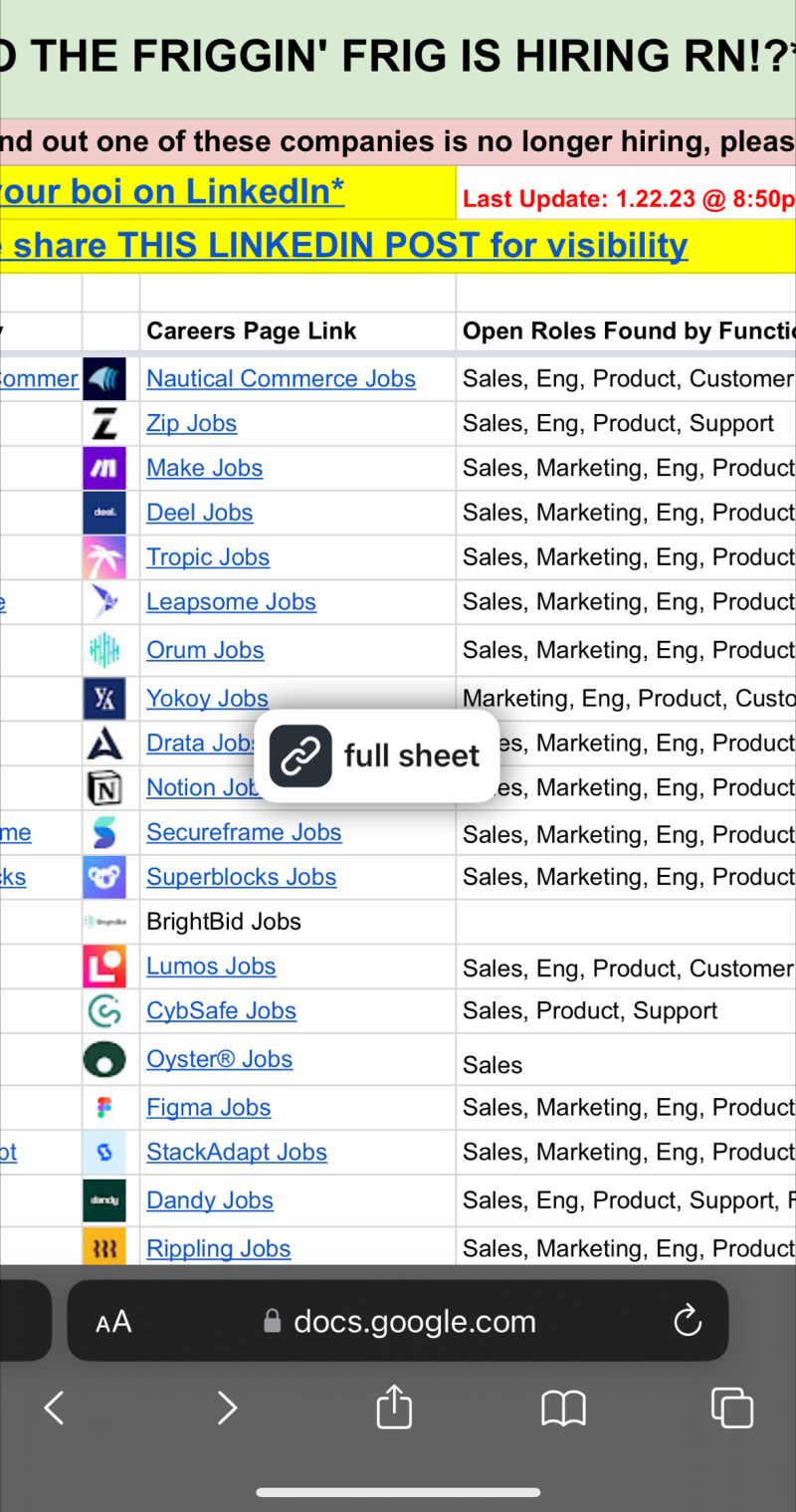
Task: Open the Nautical Commerce Jobs link
Action: tap(281, 378)
